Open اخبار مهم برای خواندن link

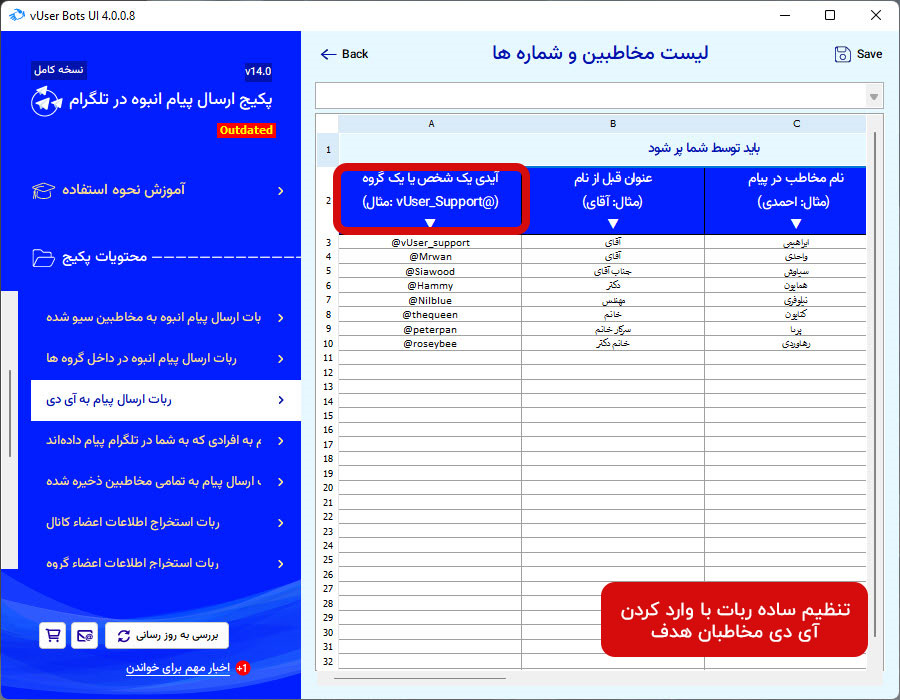[x=177, y=668]
